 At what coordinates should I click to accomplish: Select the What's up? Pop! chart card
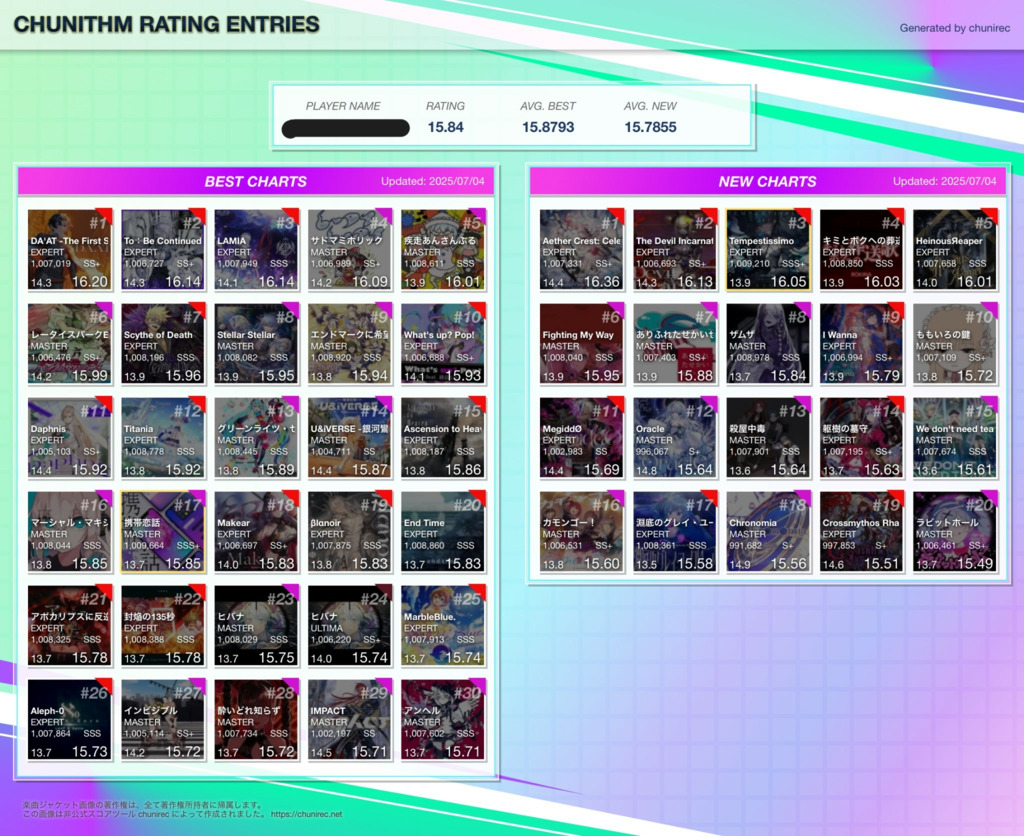(443, 344)
